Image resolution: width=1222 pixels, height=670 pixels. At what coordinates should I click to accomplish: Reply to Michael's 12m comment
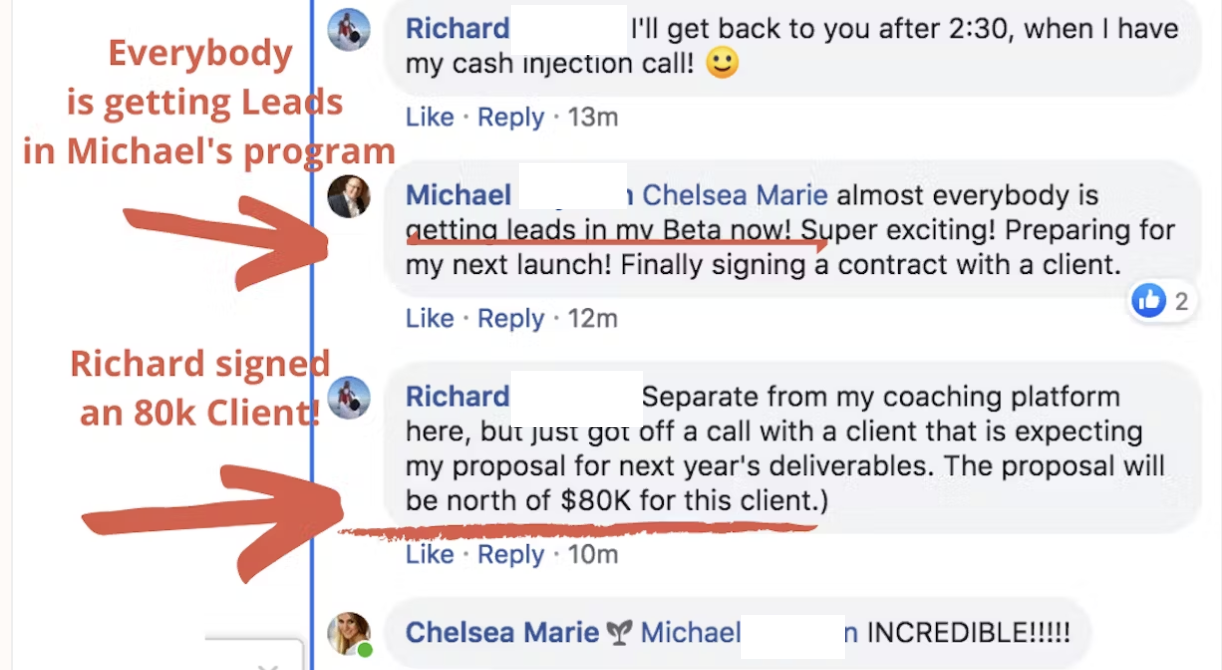coord(510,318)
